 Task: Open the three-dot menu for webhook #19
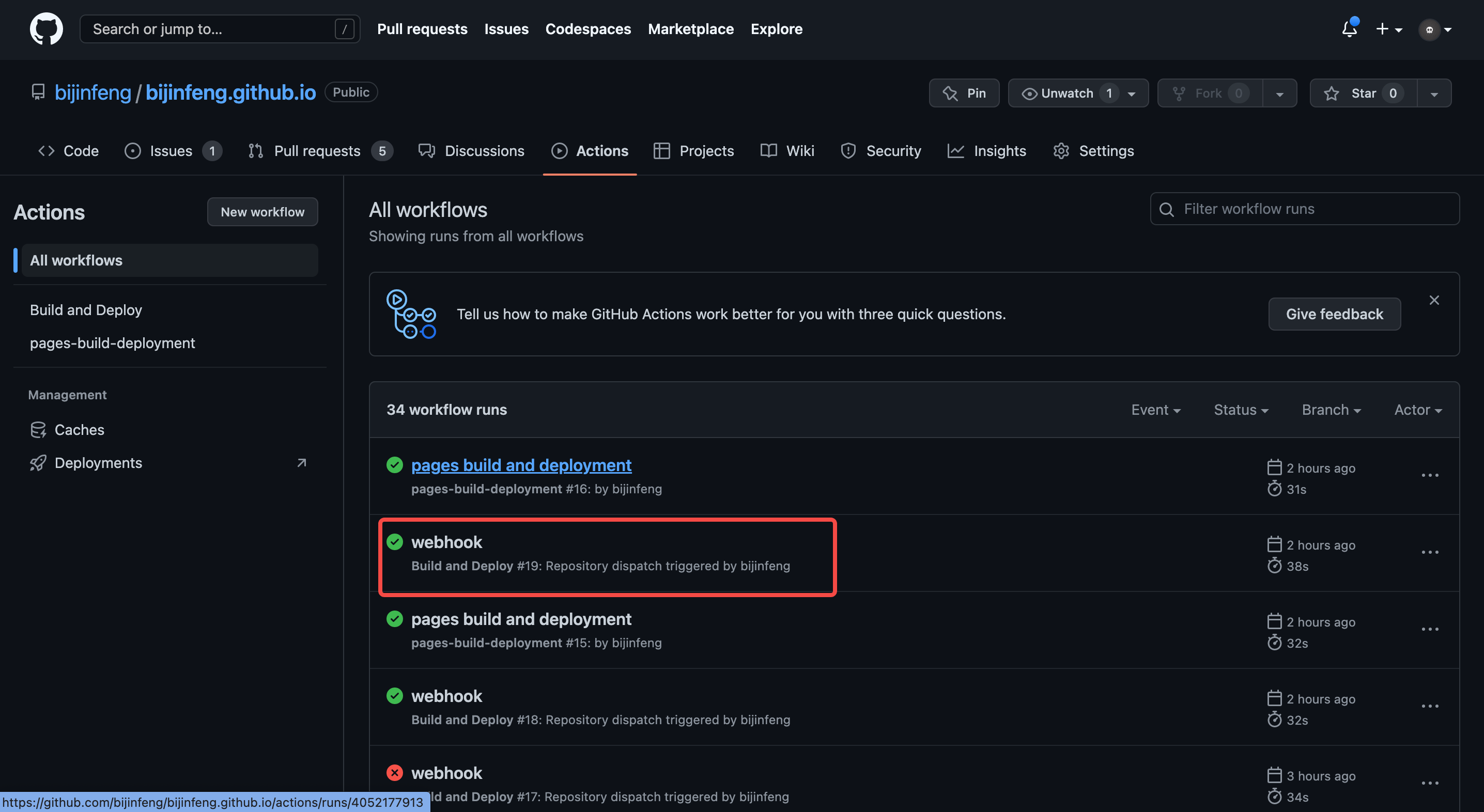1430,552
